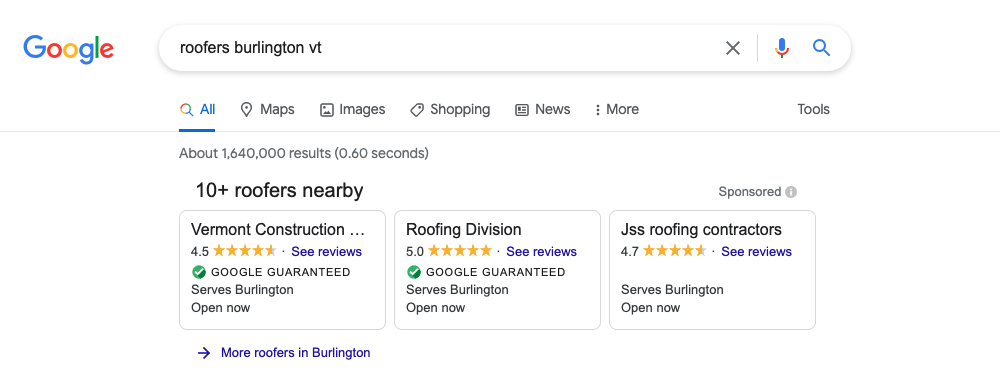Click Google Guaranteed checkmark on Roofing Division
1000x388 pixels.
(414, 272)
